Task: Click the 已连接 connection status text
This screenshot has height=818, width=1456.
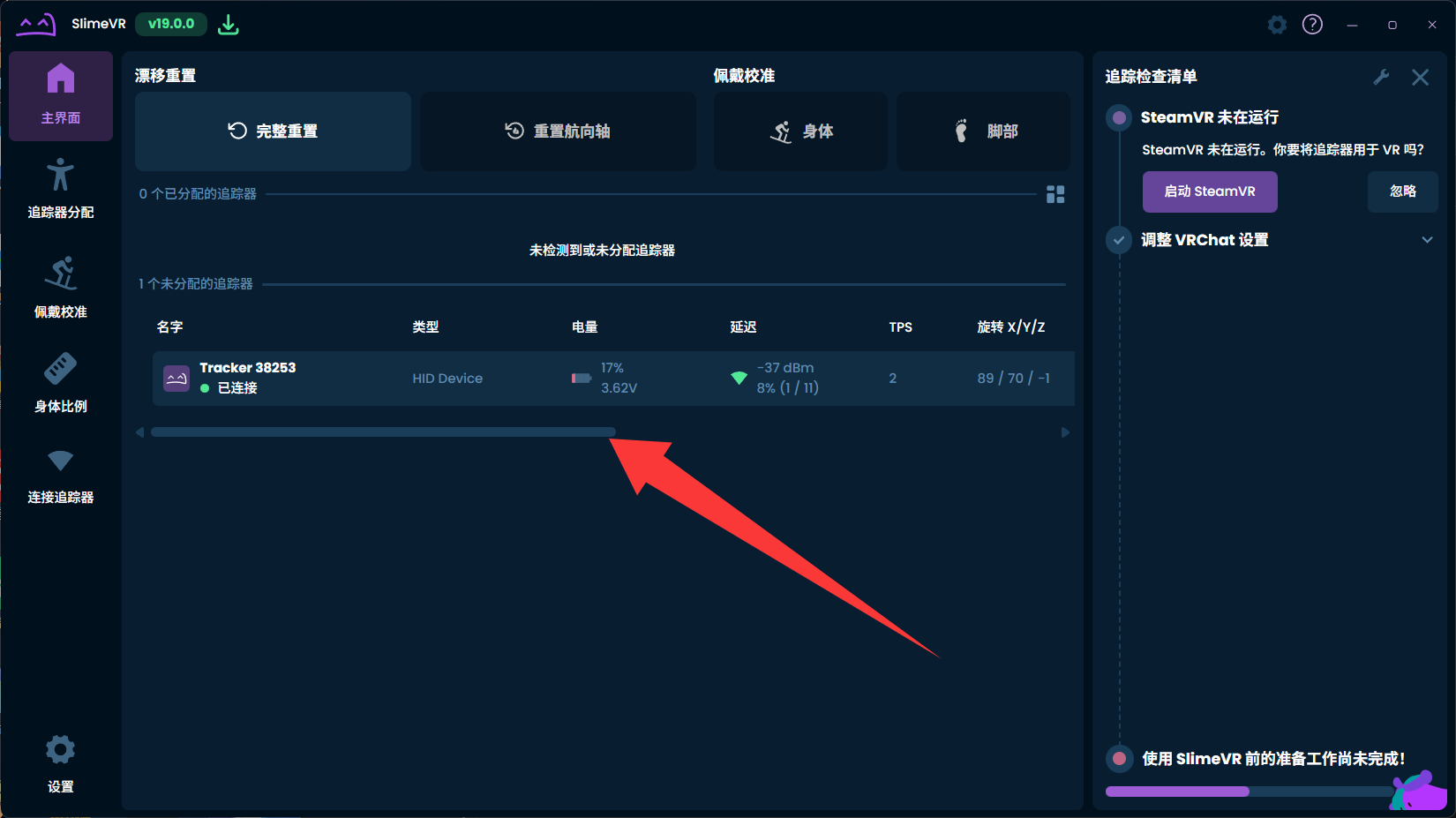Action: pyautogui.click(x=237, y=388)
